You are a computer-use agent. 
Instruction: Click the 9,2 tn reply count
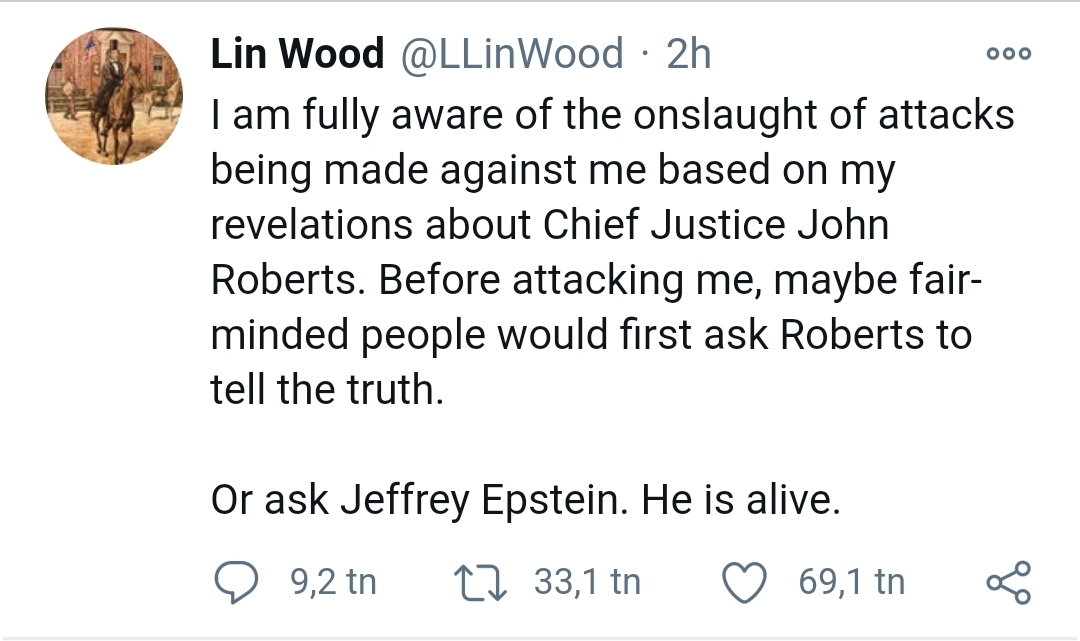(x=333, y=582)
